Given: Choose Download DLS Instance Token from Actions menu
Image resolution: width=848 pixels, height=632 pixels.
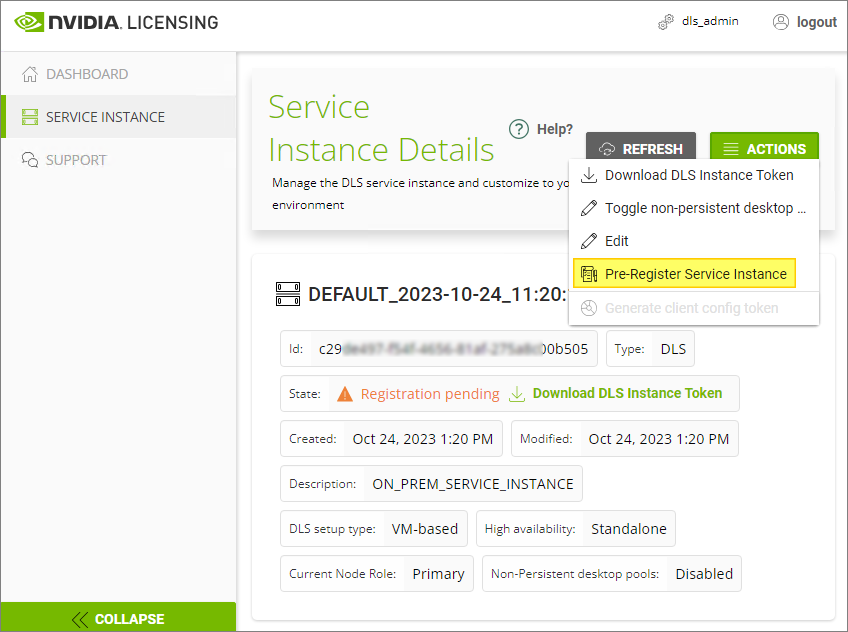Looking at the screenshot, I should 698,175.
